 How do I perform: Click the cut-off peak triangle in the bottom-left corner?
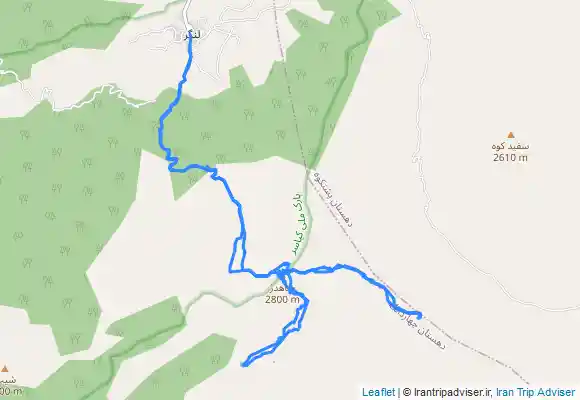pos(5,369)
